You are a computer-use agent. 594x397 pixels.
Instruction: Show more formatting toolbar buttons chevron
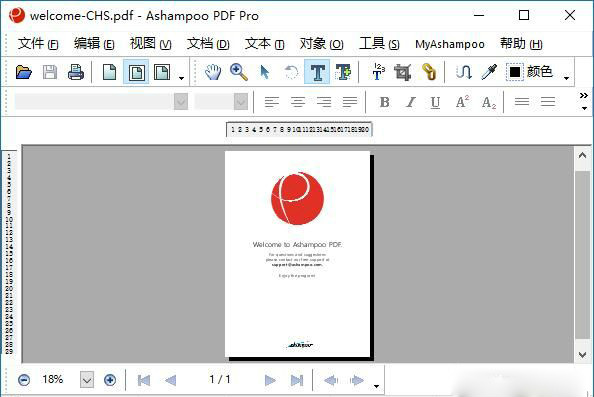coord(584,95)
